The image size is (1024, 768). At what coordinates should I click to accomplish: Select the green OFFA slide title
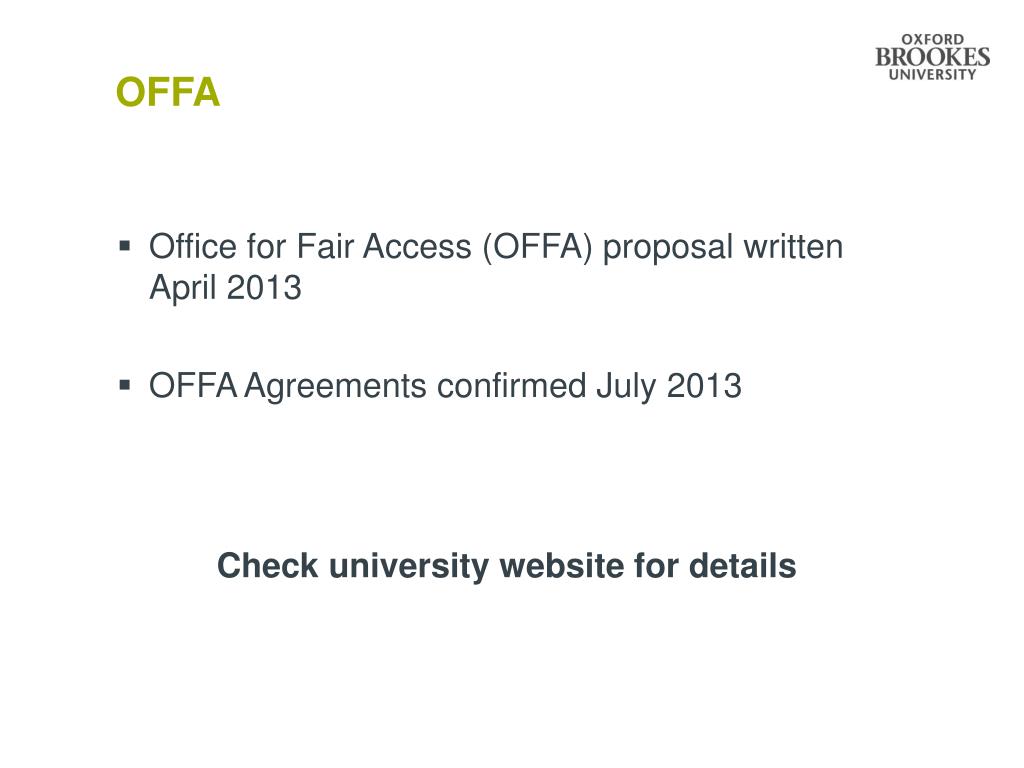(168, 92)
